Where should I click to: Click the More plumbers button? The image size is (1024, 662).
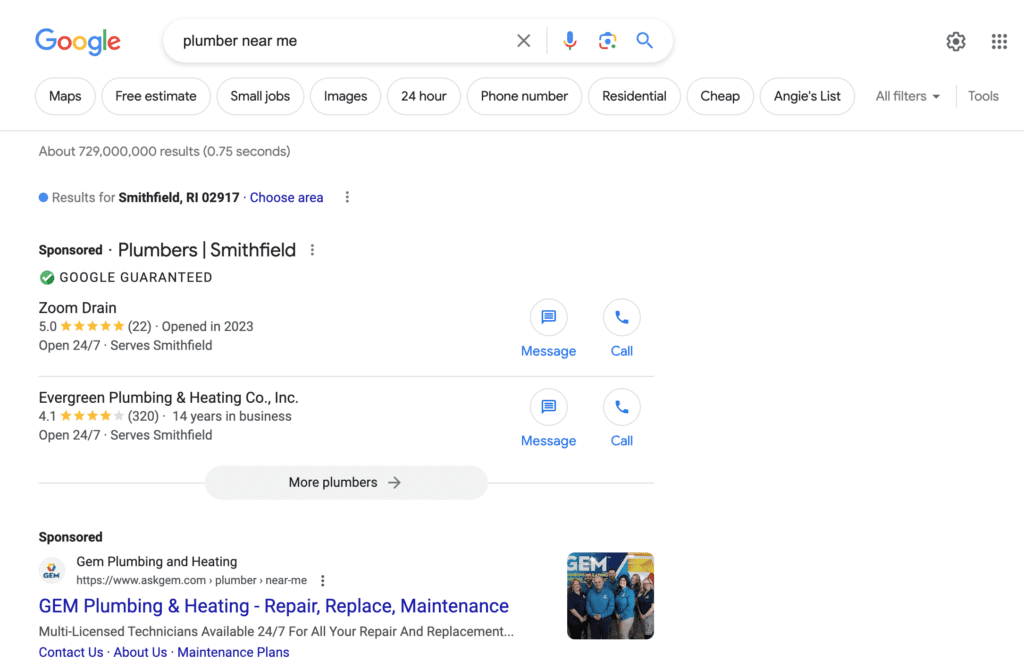click(346, 482)
